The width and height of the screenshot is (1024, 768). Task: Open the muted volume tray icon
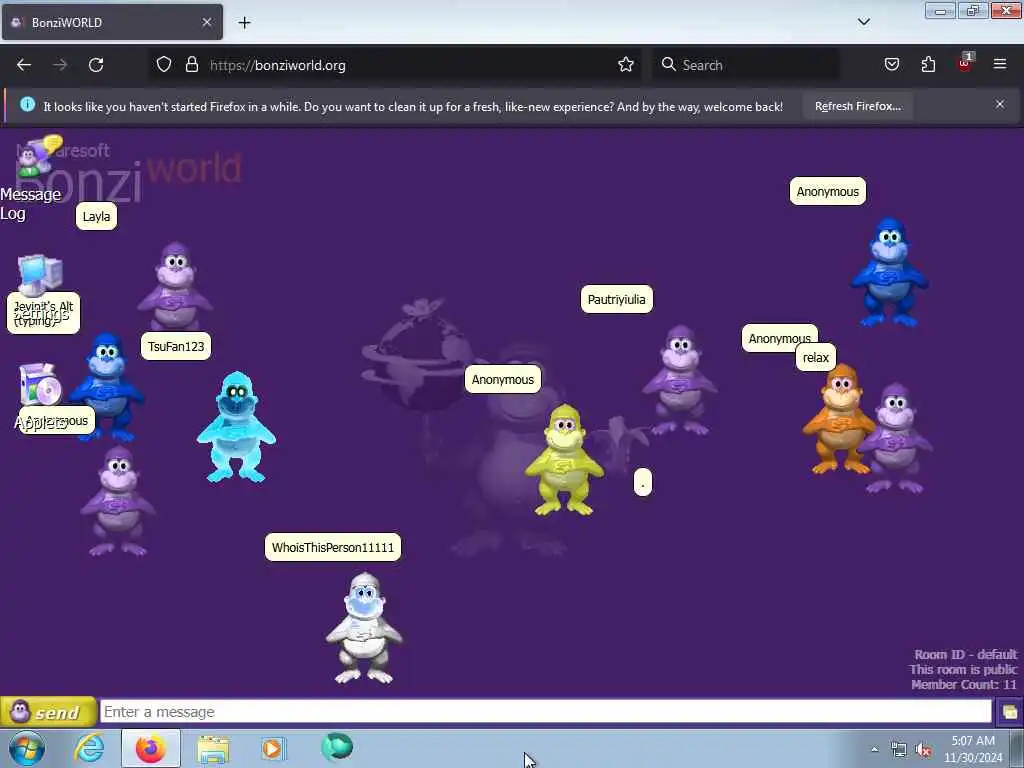tap(923, 750)
